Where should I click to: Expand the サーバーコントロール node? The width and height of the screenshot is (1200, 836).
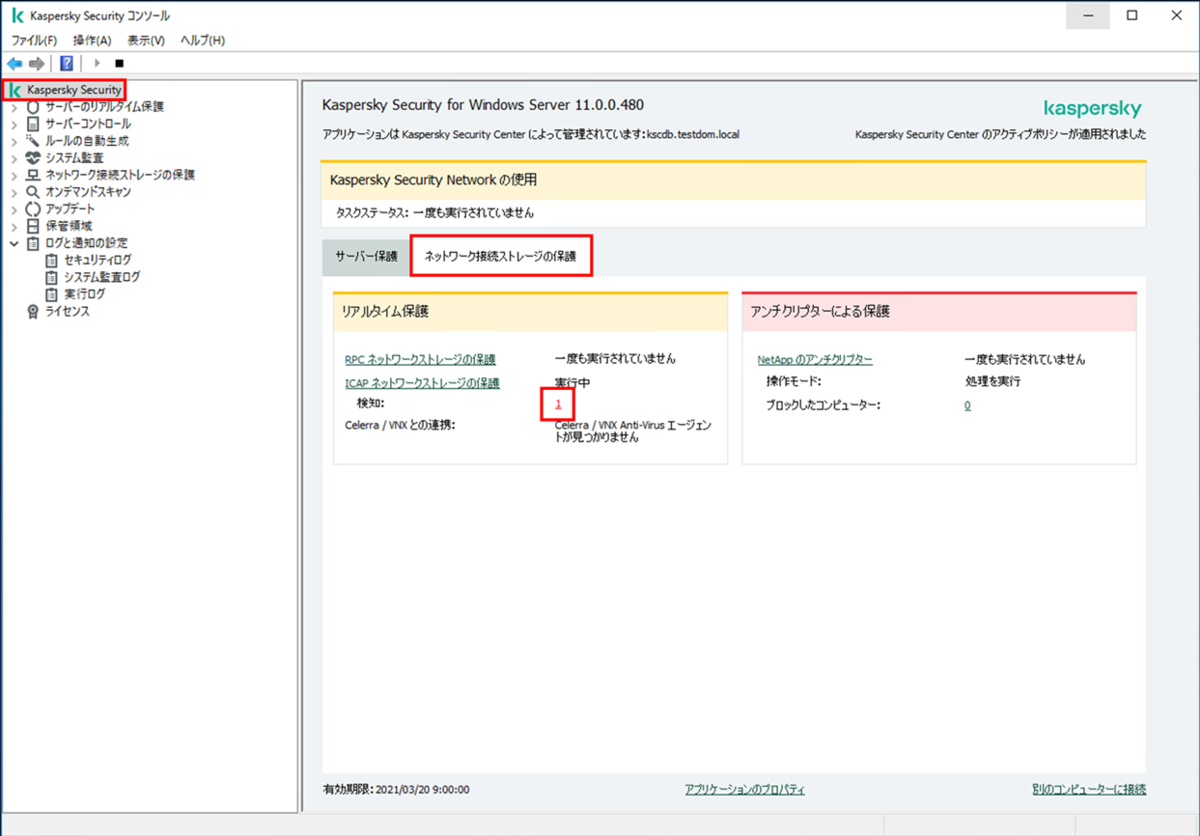[14, 124]
